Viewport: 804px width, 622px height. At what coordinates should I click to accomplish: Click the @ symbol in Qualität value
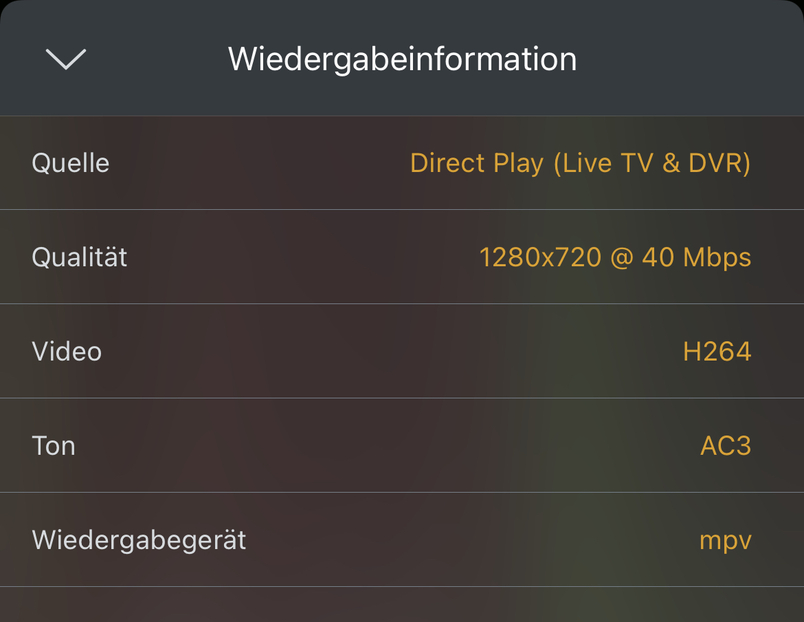point(621,258)
